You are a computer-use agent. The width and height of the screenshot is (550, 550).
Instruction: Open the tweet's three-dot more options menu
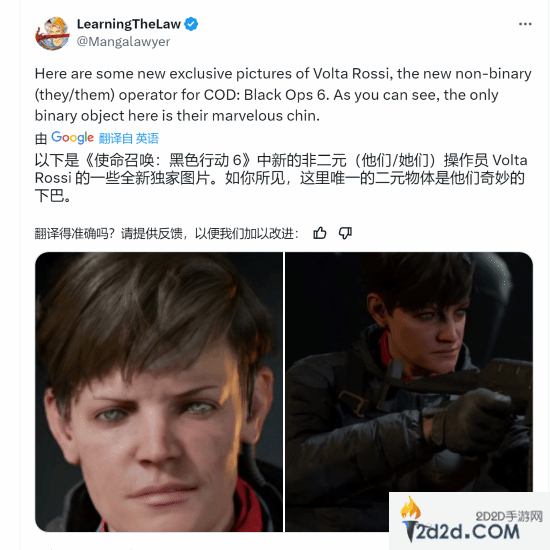525,24
